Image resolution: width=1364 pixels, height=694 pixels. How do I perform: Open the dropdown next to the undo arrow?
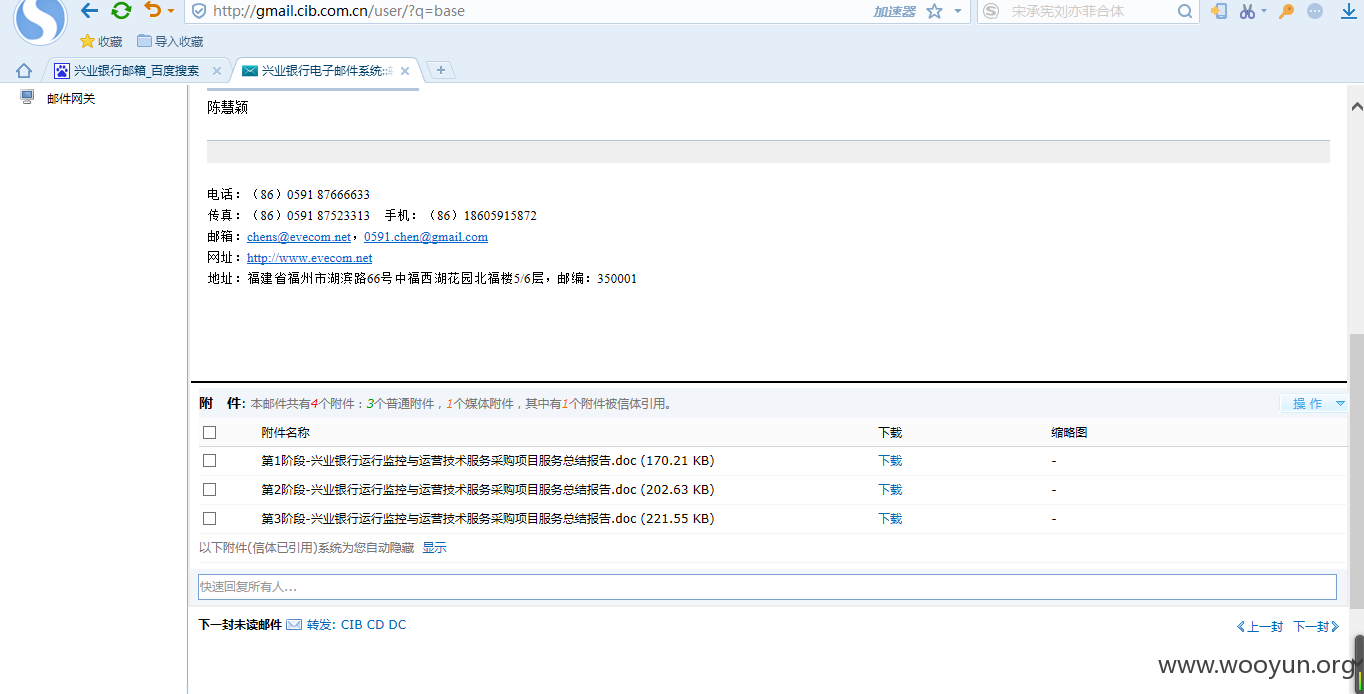(x=171, y=11)
